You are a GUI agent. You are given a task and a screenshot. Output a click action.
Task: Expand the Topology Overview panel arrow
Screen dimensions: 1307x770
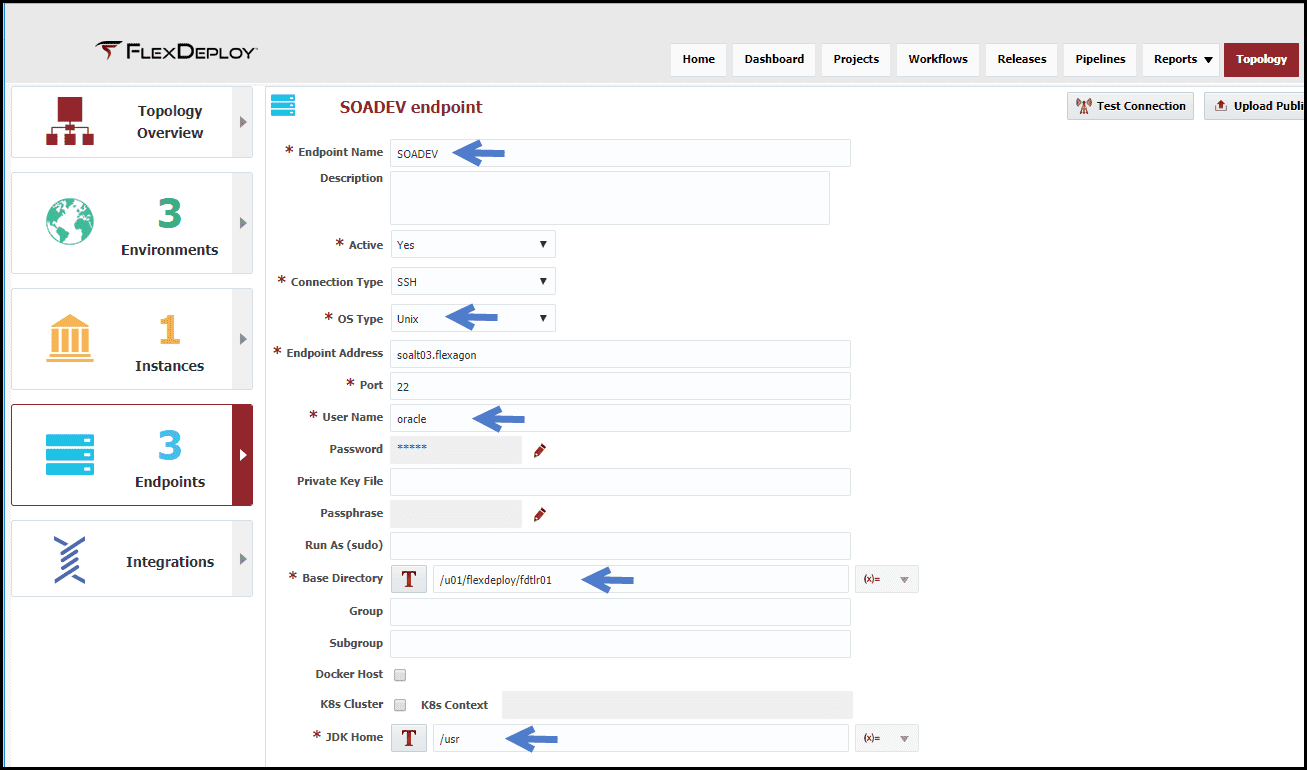pyautogui.click(x=242, y=122)
